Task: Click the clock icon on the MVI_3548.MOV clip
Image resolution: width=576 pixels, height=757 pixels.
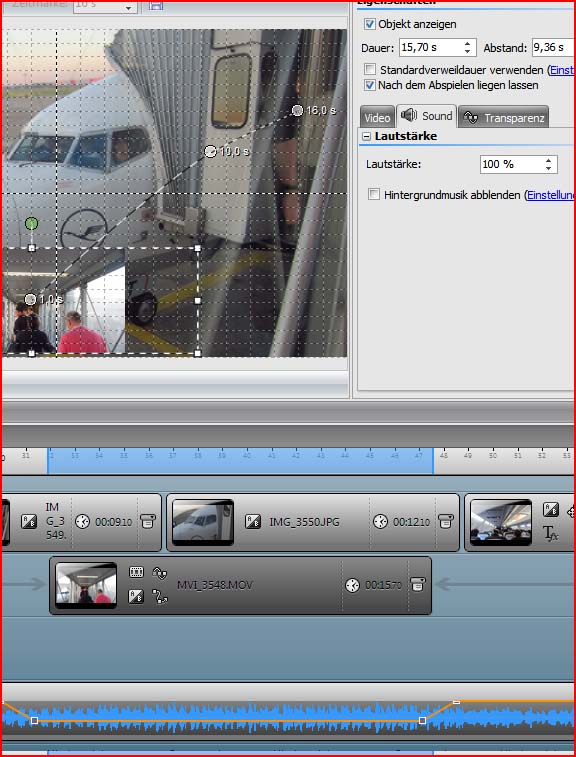Action: [352, 586]
